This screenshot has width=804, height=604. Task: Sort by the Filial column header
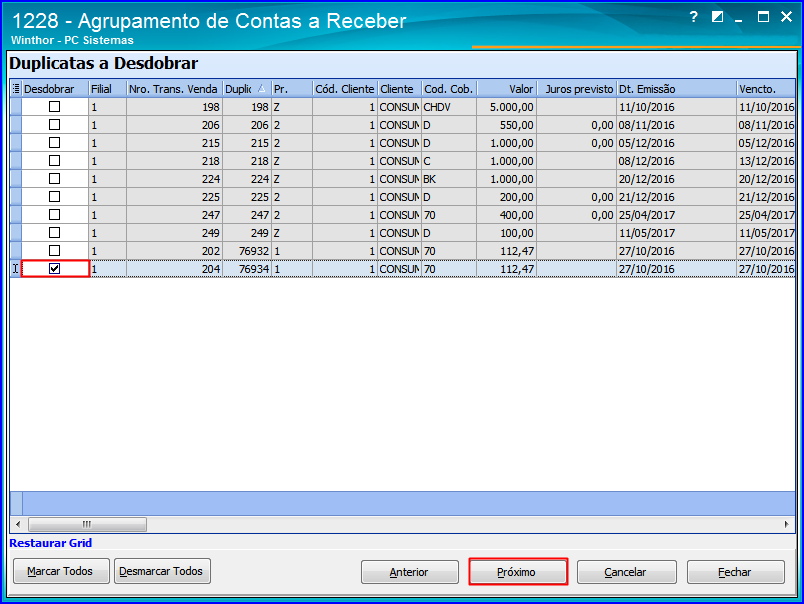pos(107,89)
